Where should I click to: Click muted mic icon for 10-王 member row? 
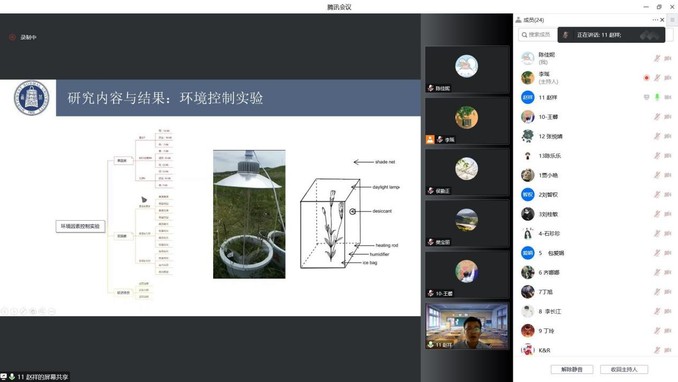coord(657,117)
